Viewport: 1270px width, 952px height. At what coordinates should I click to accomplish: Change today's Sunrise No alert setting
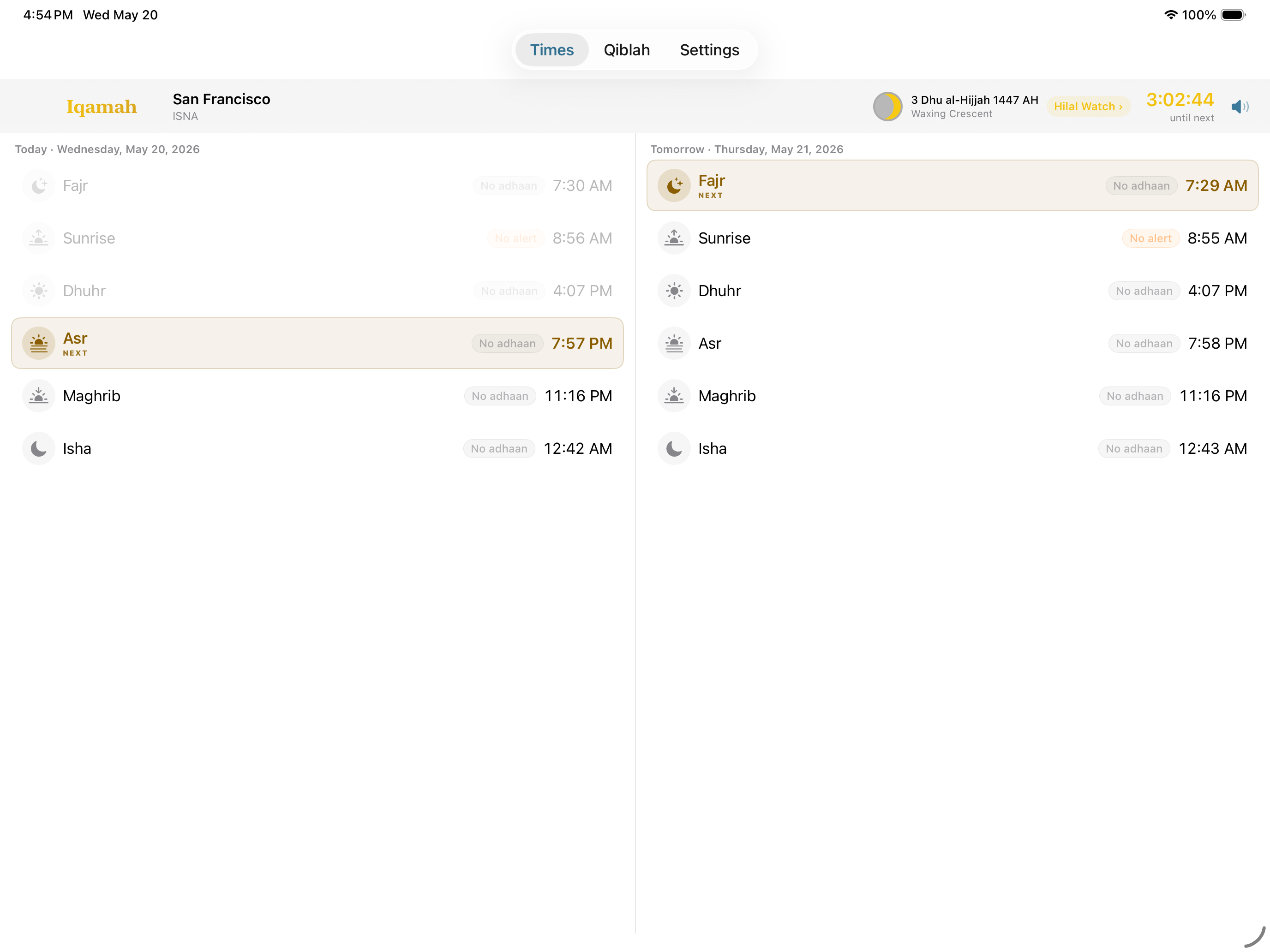(x=515, y=238)
